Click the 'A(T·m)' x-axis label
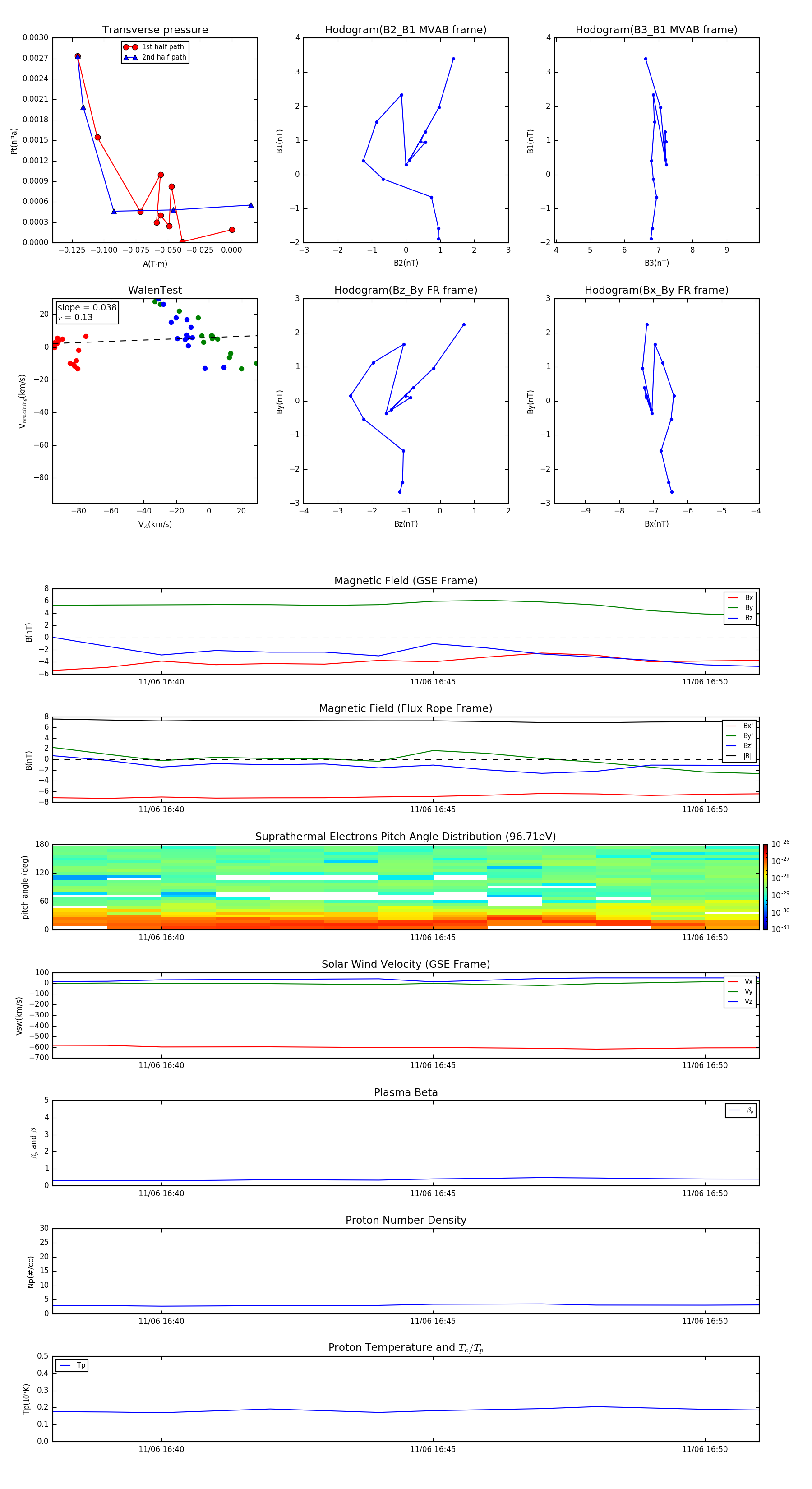 (x=155, y=264)
